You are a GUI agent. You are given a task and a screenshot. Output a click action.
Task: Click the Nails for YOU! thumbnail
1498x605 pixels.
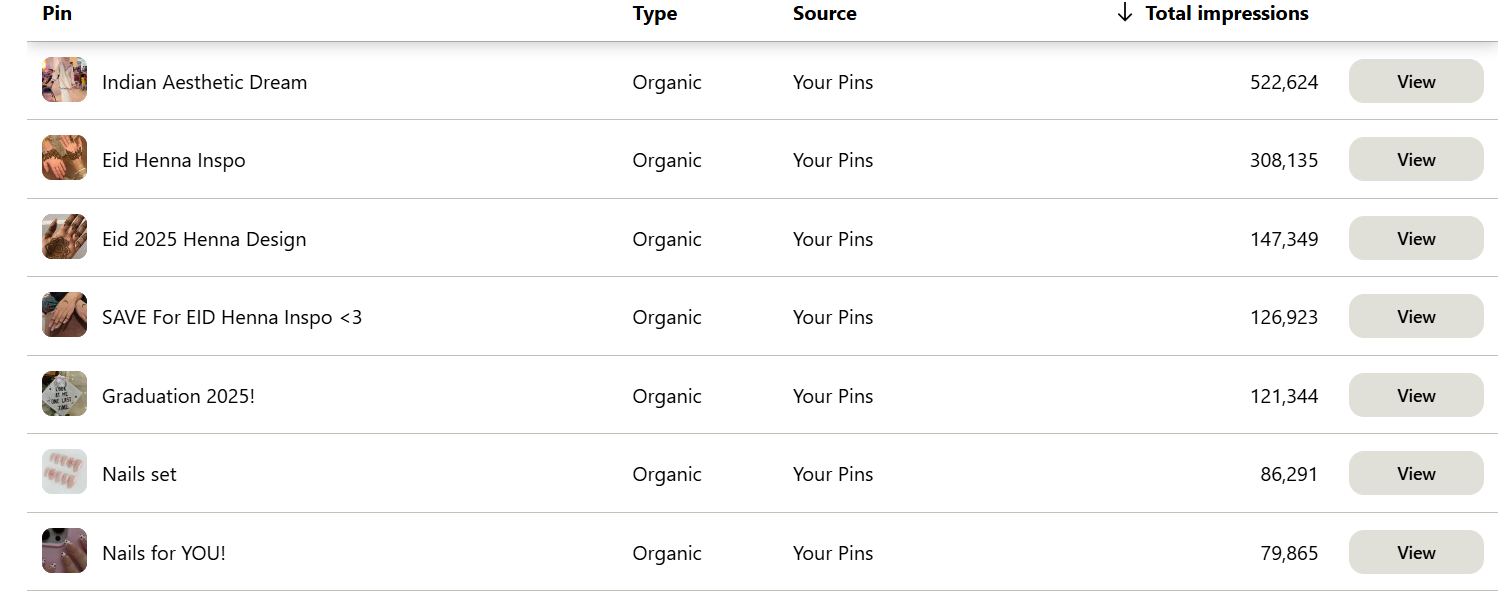pos(64,551)
